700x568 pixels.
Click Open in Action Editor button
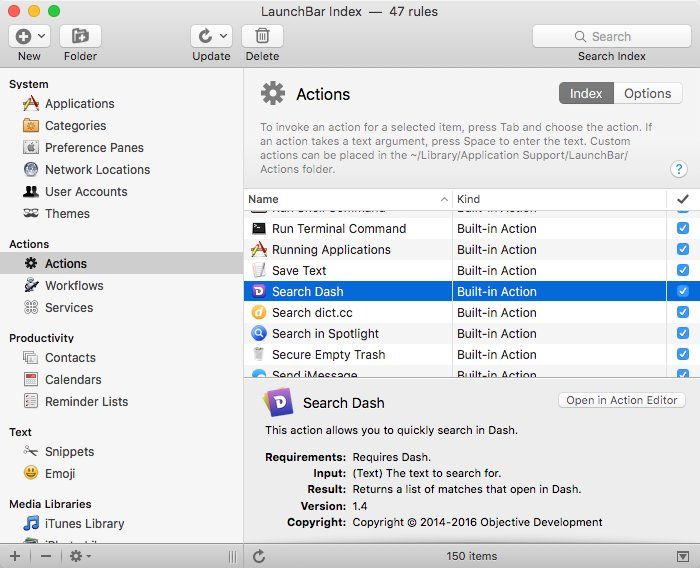pyautogui.click(x=621, y=400)
